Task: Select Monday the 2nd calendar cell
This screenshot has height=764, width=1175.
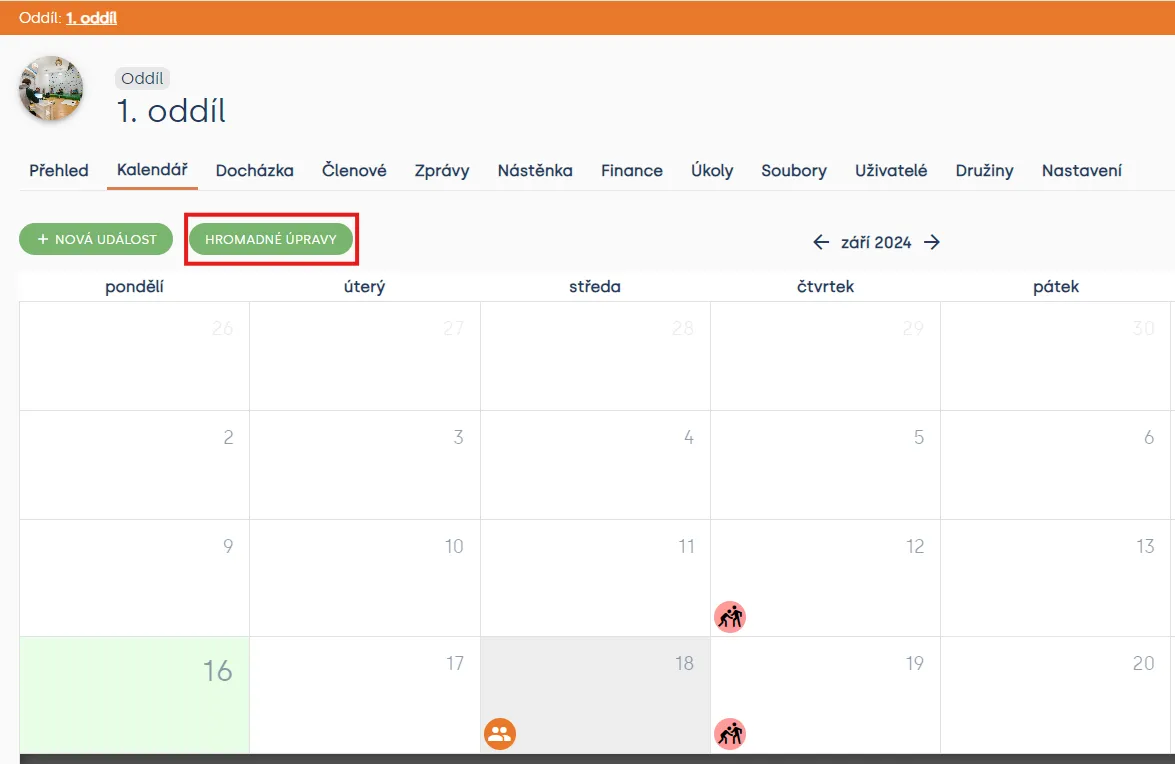Action: 134,465
